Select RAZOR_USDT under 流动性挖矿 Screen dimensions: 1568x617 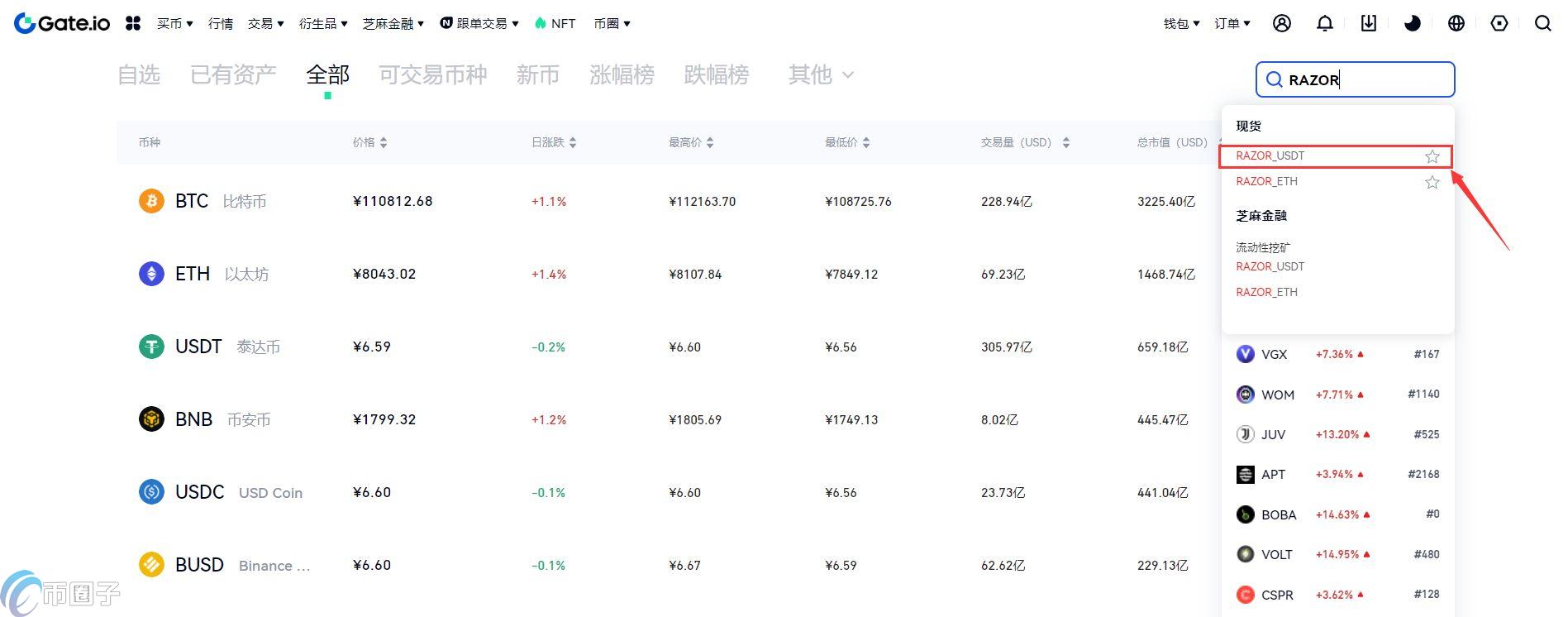click(x=1270, y=266)
